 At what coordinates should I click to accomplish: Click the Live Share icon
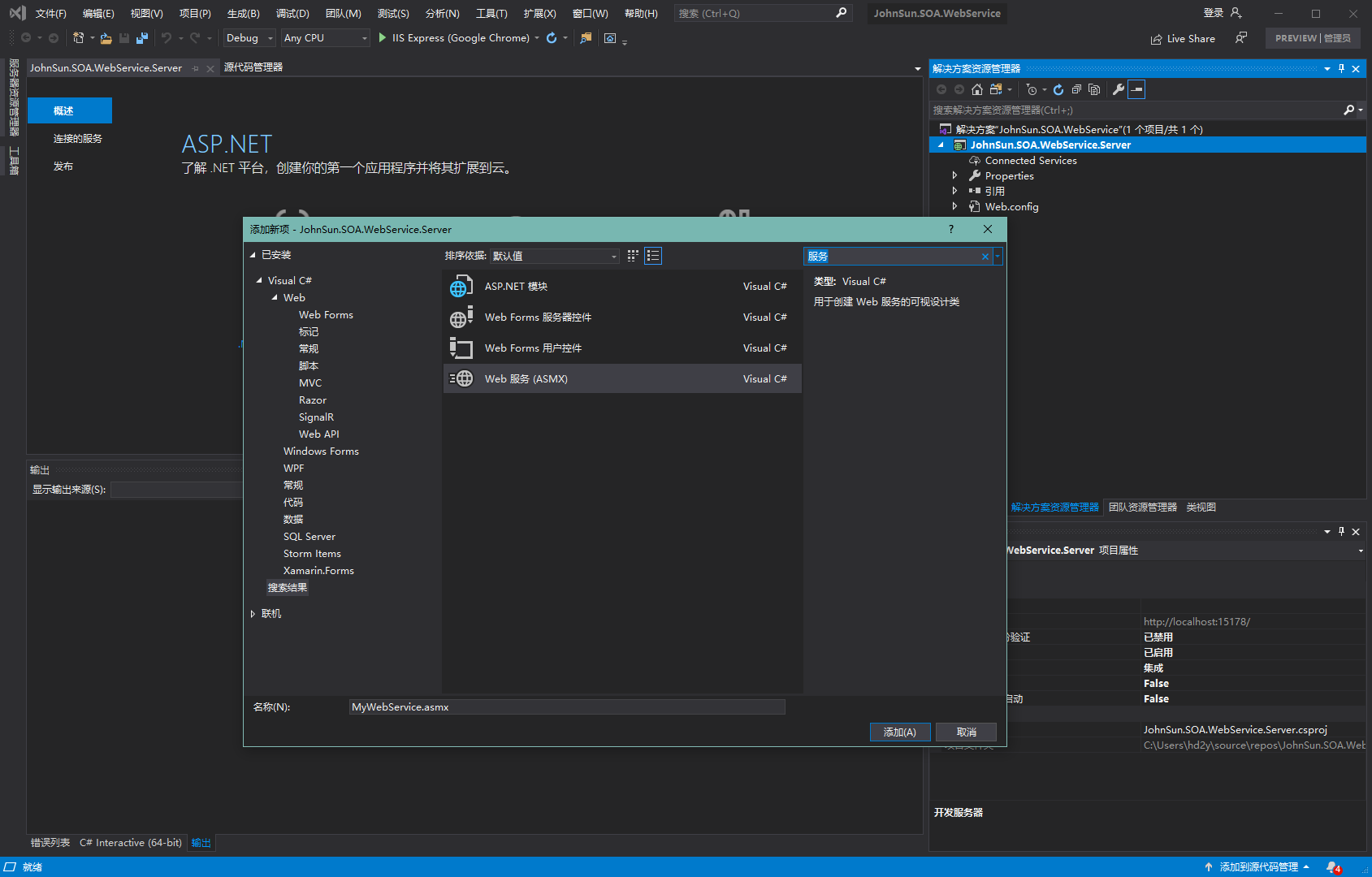click(x=1156, y=39)
